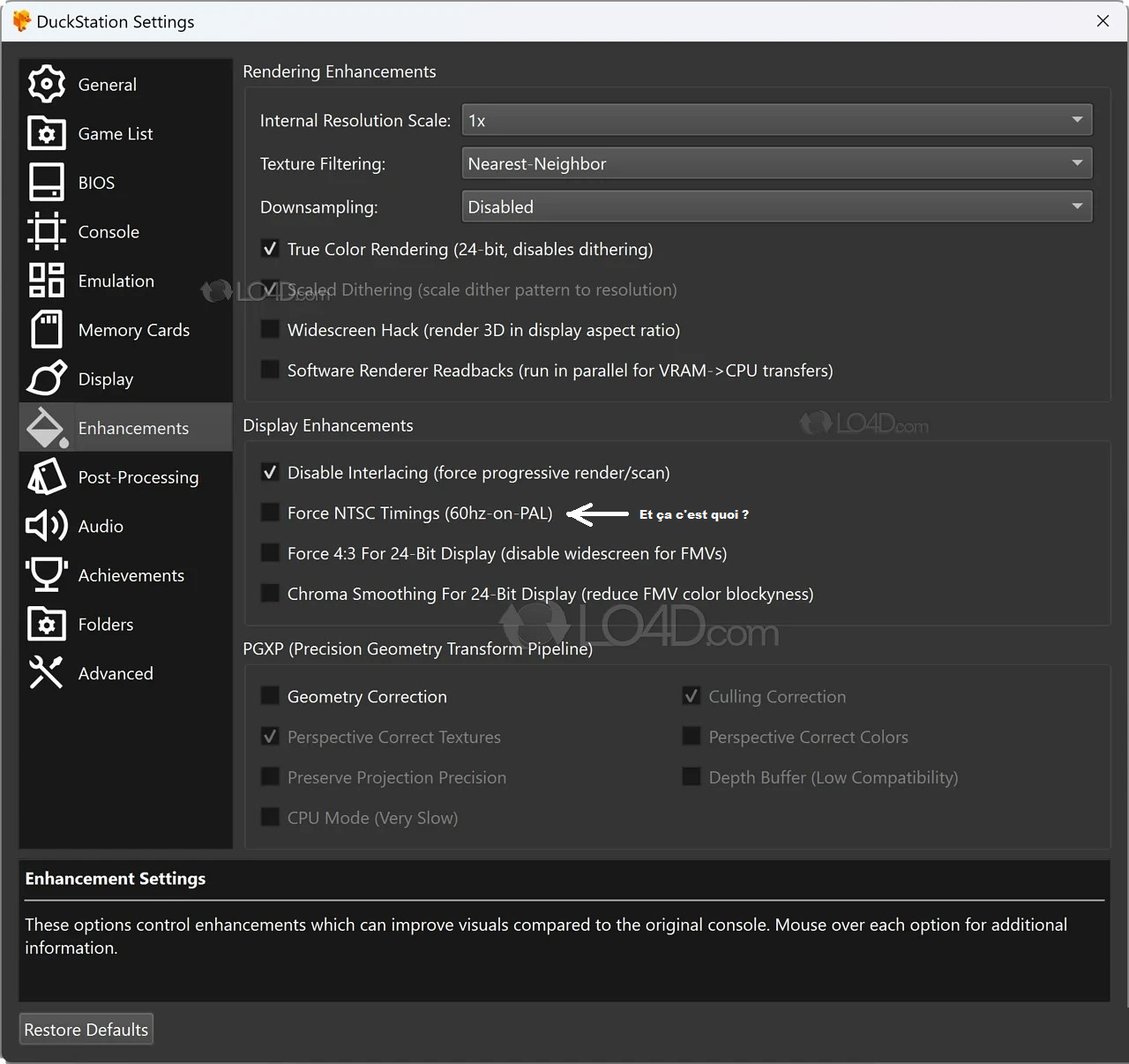This screenshot has height=1064, width=1129.
Task: Enable PGXP Geometry Correction checkbox
Action: click(x=271, y=697)
